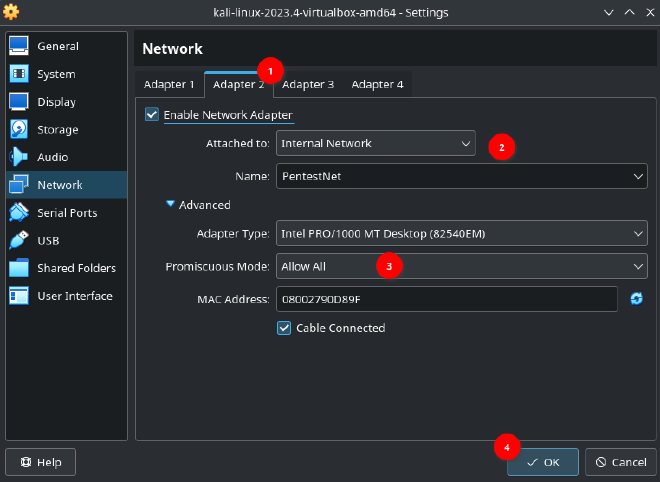Switch to Adapter 4 tab
The height and width of the screenshot is (482, 660).
click(378, 85)
